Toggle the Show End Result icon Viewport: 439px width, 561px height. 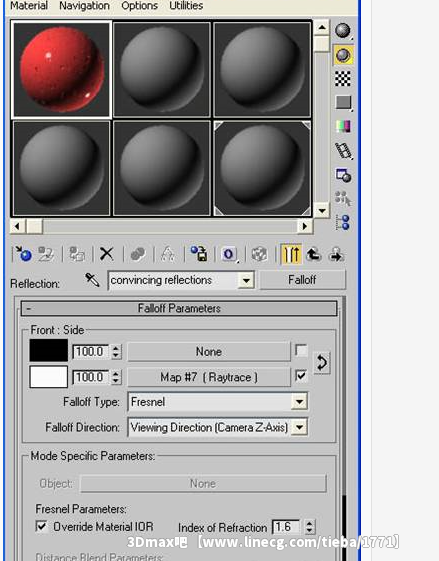tap(291, 254)
